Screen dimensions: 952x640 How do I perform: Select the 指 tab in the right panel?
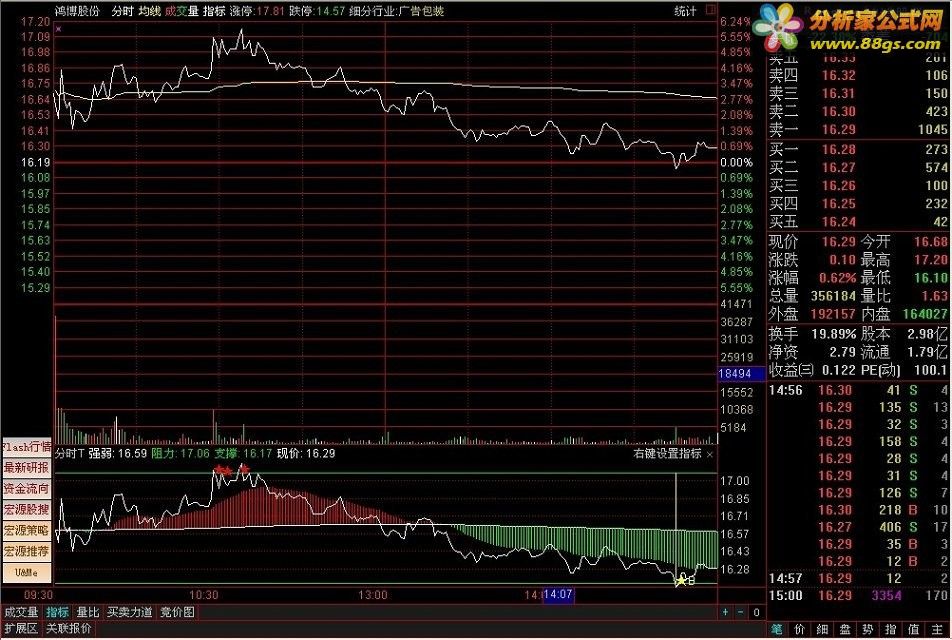pos(890,629)
